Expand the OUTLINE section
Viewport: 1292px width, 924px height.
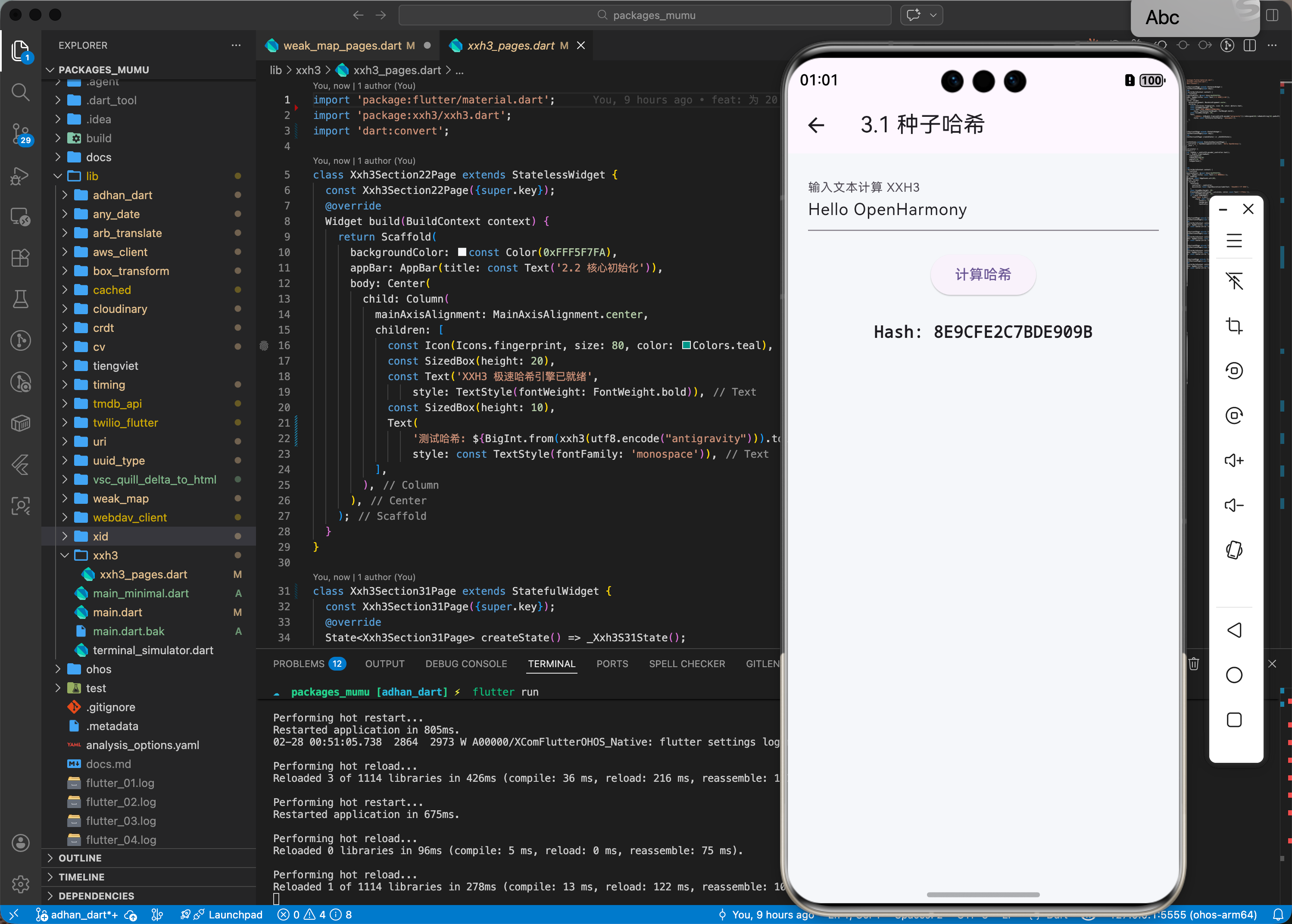(80, 858)
